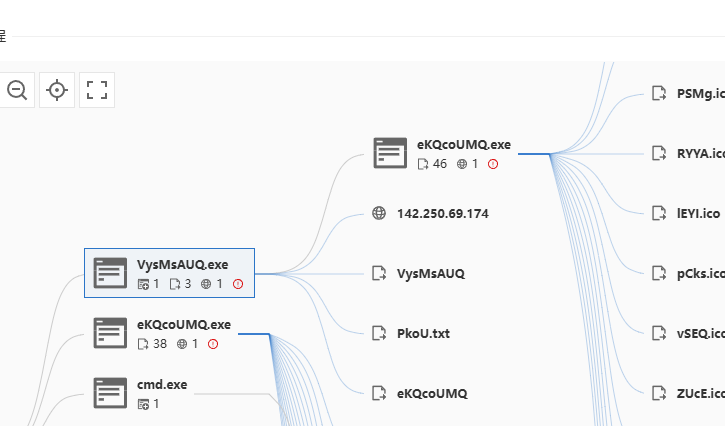Click the VysMsAUQ file name
725x426 pixels.
tap(431, 274)
